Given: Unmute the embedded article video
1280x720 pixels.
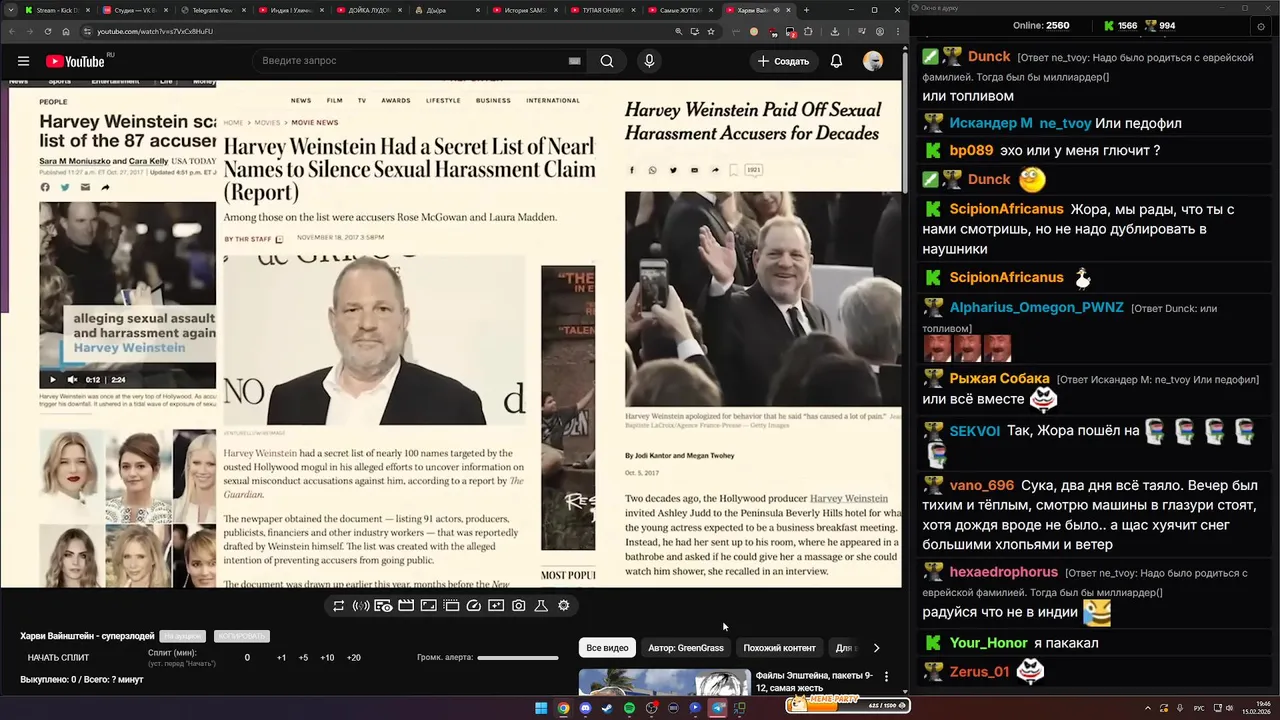Looking at the screenshot, I should [x=72, y=380].
